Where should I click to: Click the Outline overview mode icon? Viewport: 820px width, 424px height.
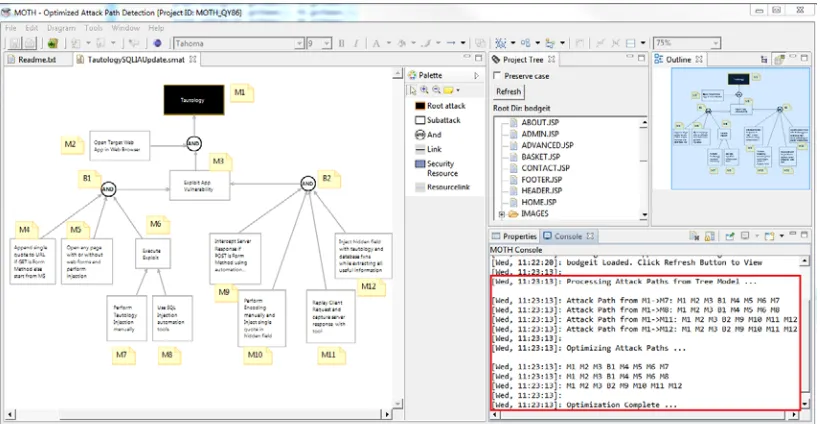[x=780, y=60]
